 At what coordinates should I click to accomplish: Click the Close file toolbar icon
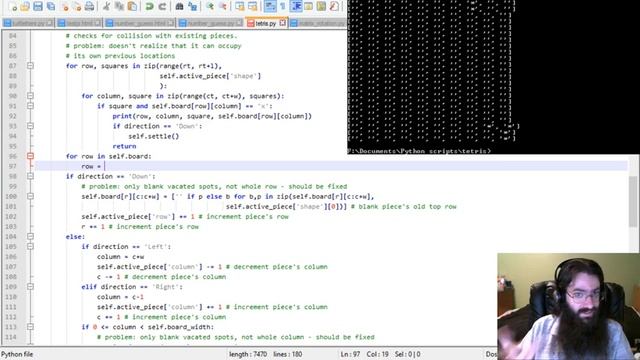[65, 7]
